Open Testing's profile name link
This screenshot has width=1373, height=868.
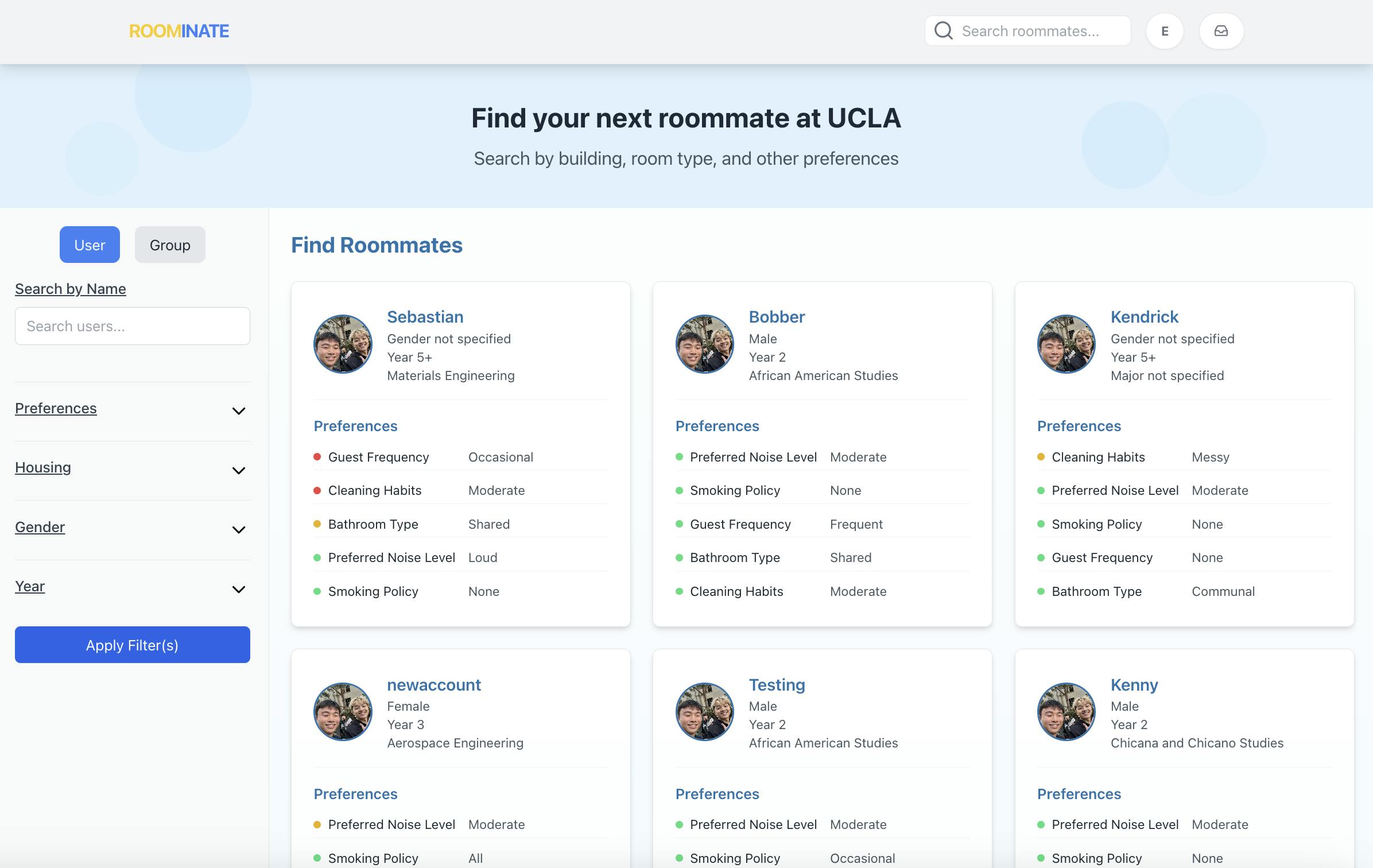777,685
